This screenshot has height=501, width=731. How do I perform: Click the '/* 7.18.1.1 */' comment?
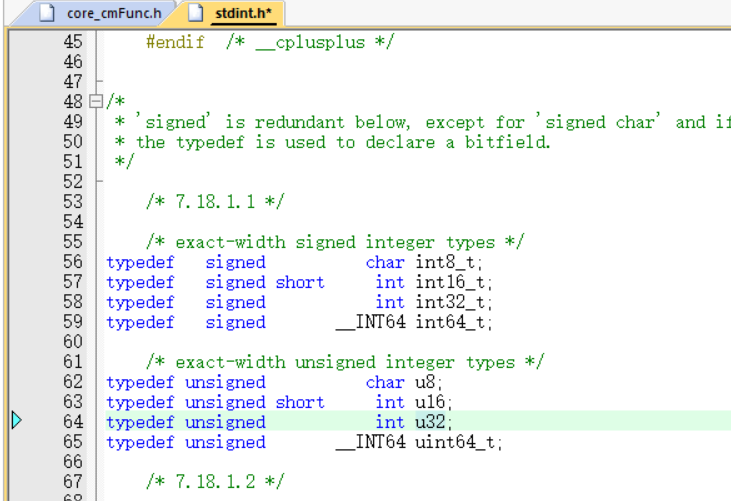(215, 202)
